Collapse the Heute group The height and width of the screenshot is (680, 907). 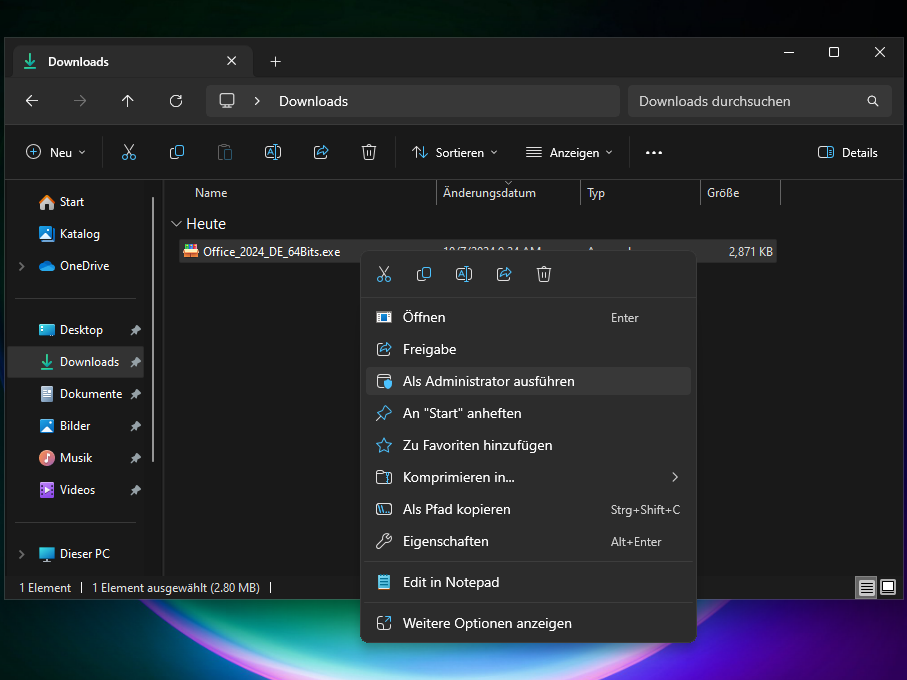point(177,224)
